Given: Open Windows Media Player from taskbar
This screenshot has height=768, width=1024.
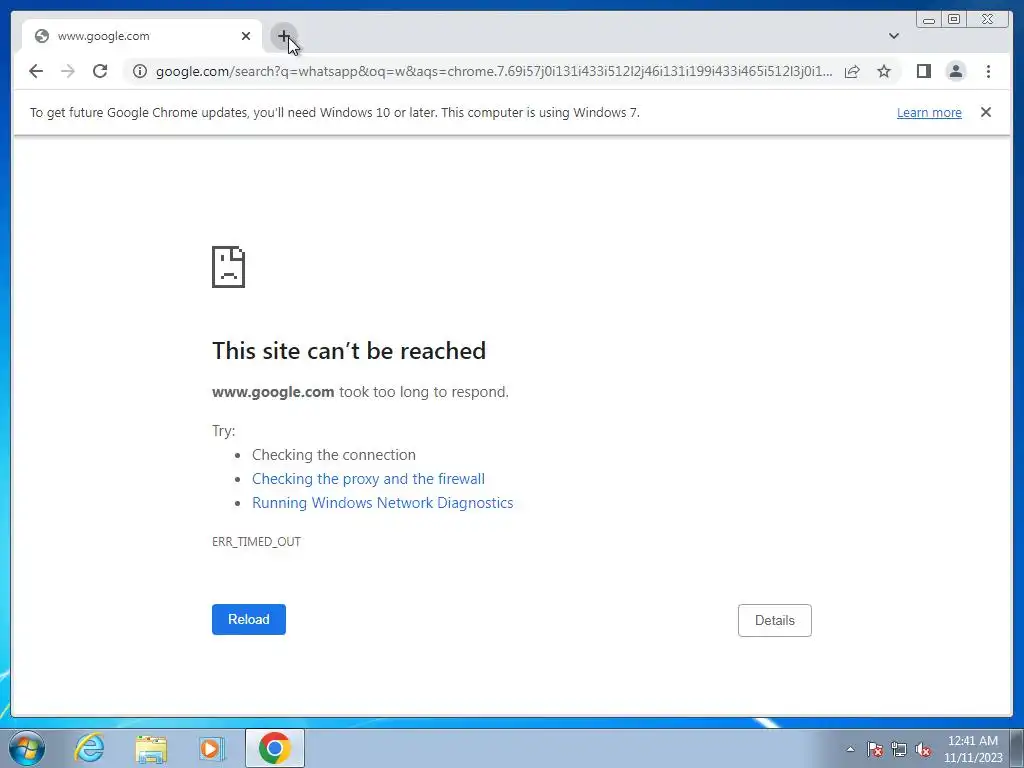Looking at the screenshot, I should click(x=211, y=748).
